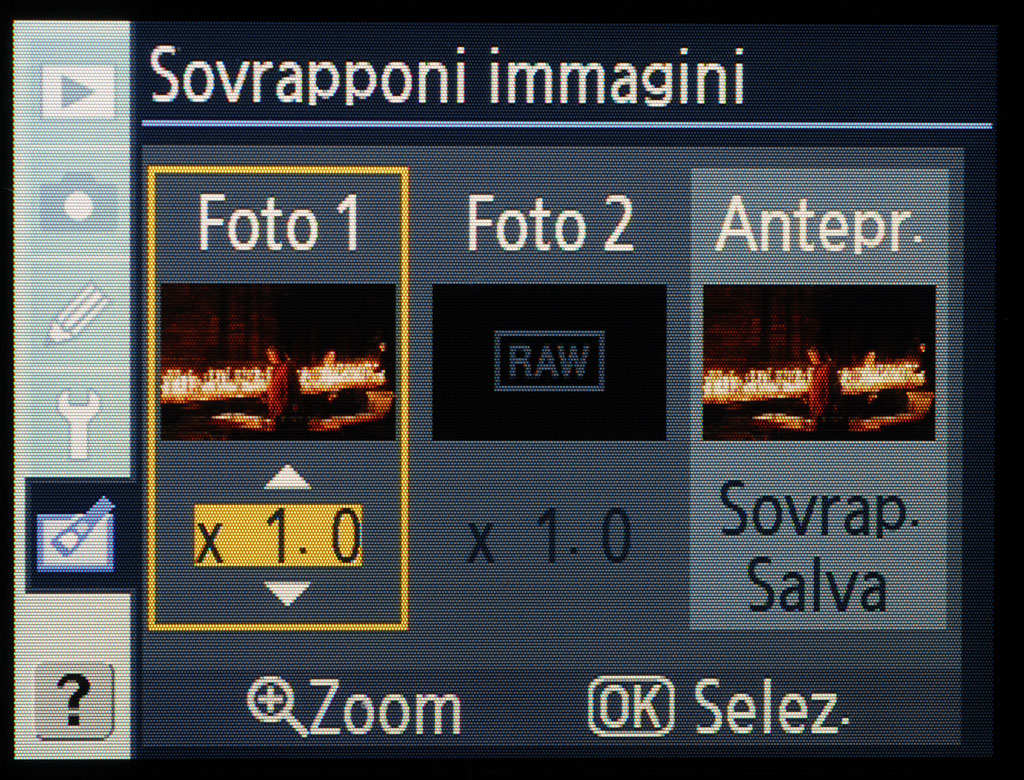The height and width of the screenshot is (780, 1024).
Task: Decrease Foto 1 gain with down arrow
Action: pos(287,593)
